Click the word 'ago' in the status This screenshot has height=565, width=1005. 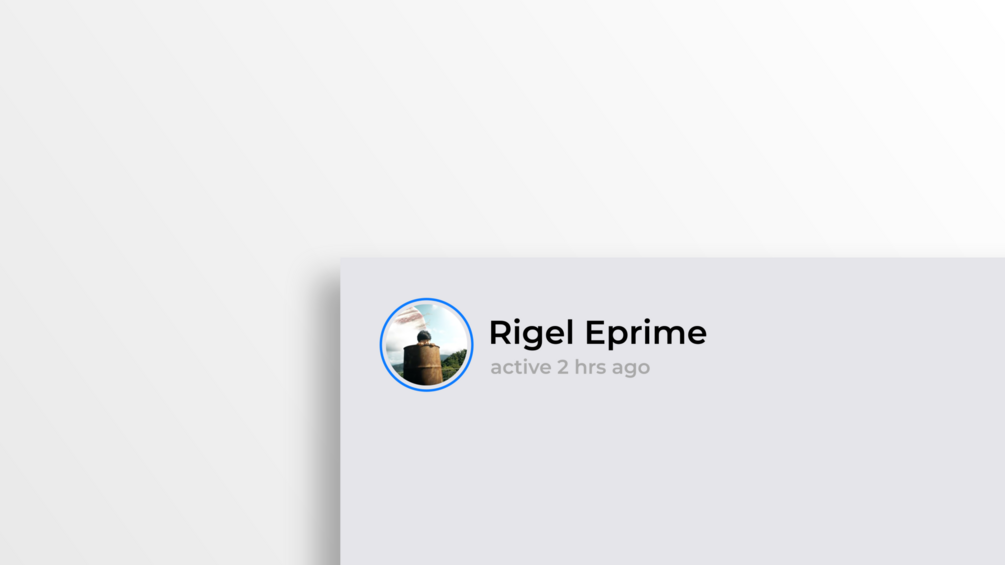point(631,368)
